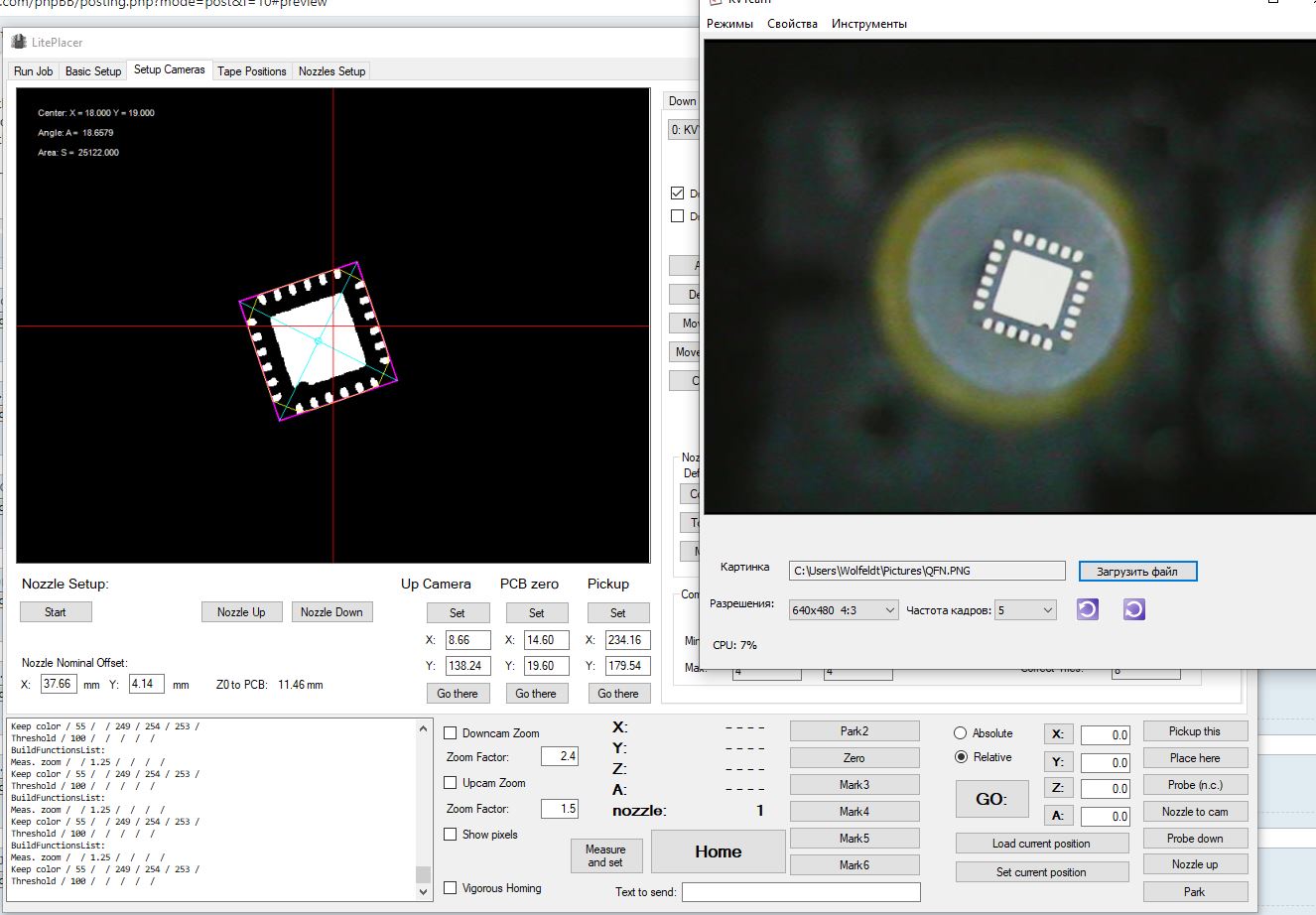This screenshot has width=1316, height=915.
Task: Click the Park2 button
Action: pos(855,731)
